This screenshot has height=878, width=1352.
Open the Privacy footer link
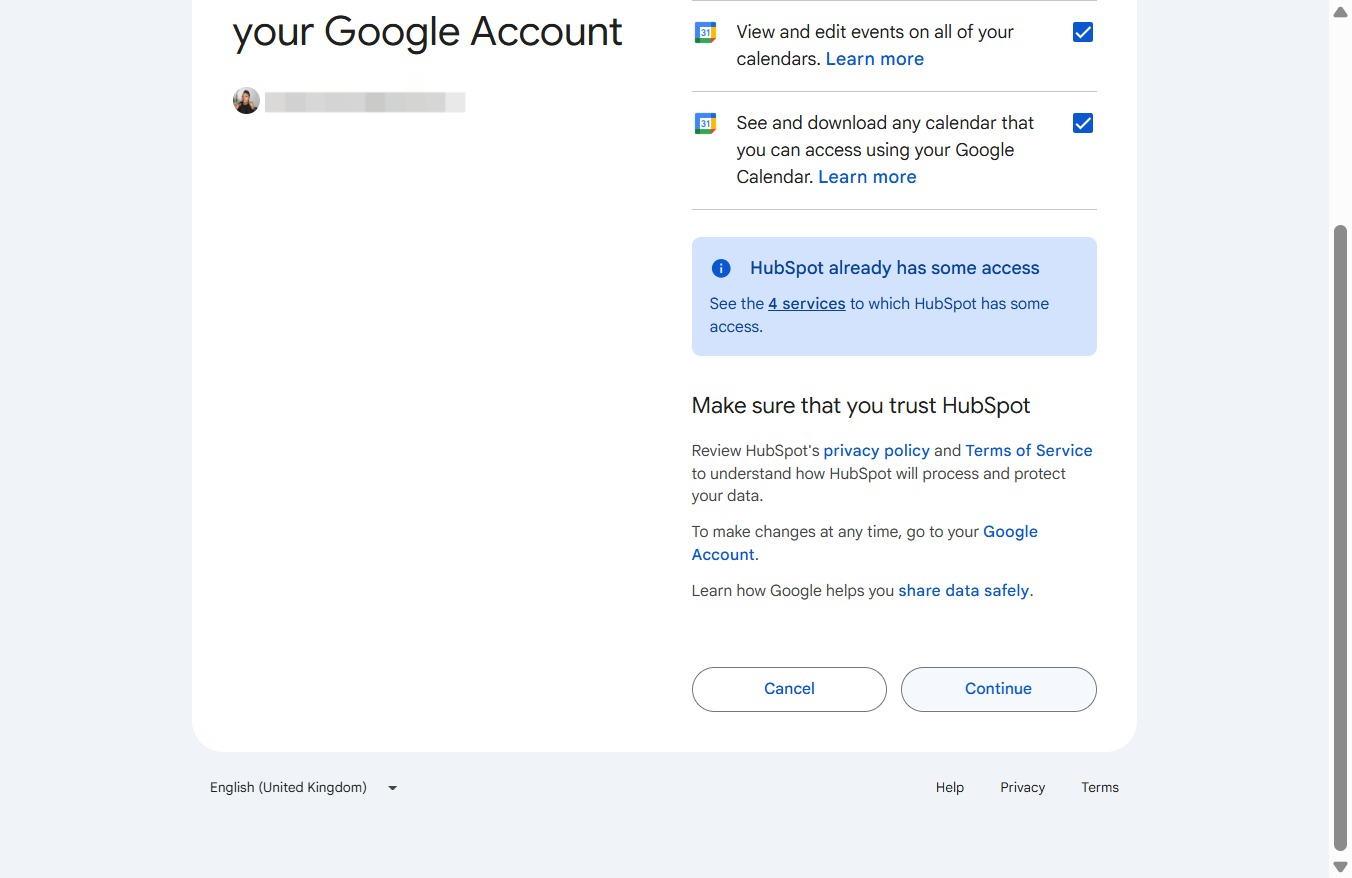pyautogui.click(x=1022, y=788)
